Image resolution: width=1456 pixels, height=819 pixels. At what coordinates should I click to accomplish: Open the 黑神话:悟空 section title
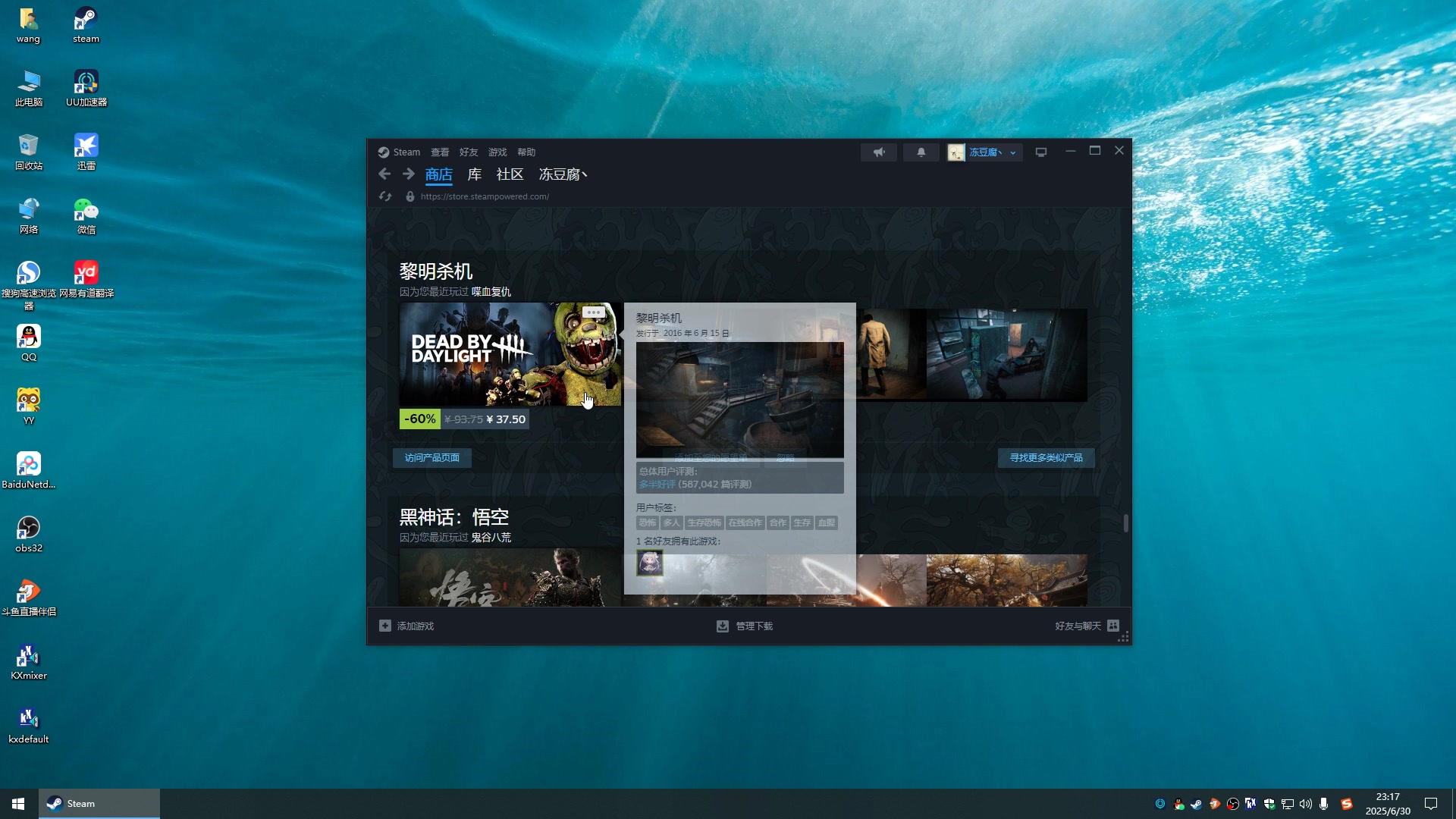(454, 517)
